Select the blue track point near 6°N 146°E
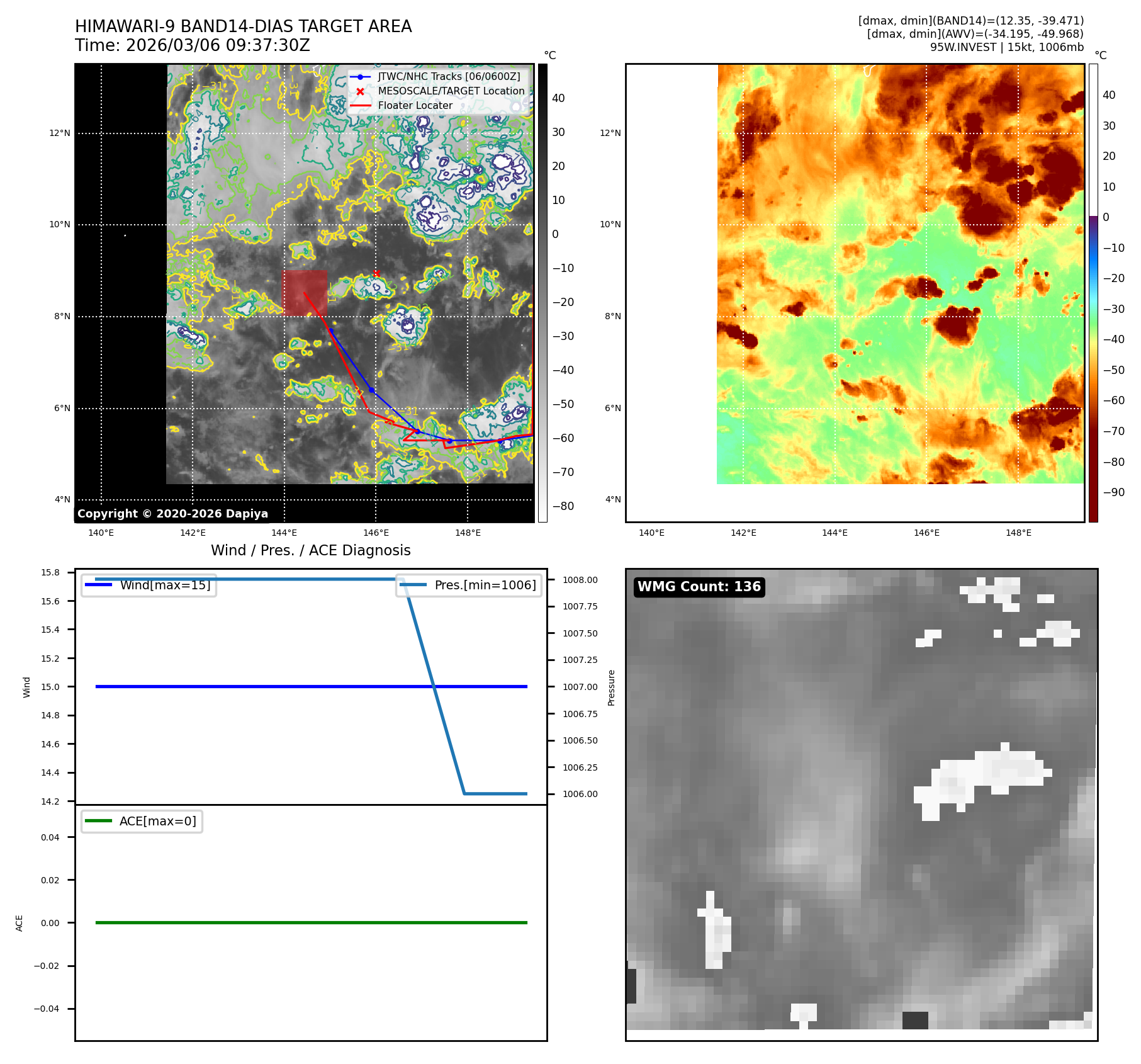Image resolution: width=1141 pixels, height=1064 pixels. (372, 390)
